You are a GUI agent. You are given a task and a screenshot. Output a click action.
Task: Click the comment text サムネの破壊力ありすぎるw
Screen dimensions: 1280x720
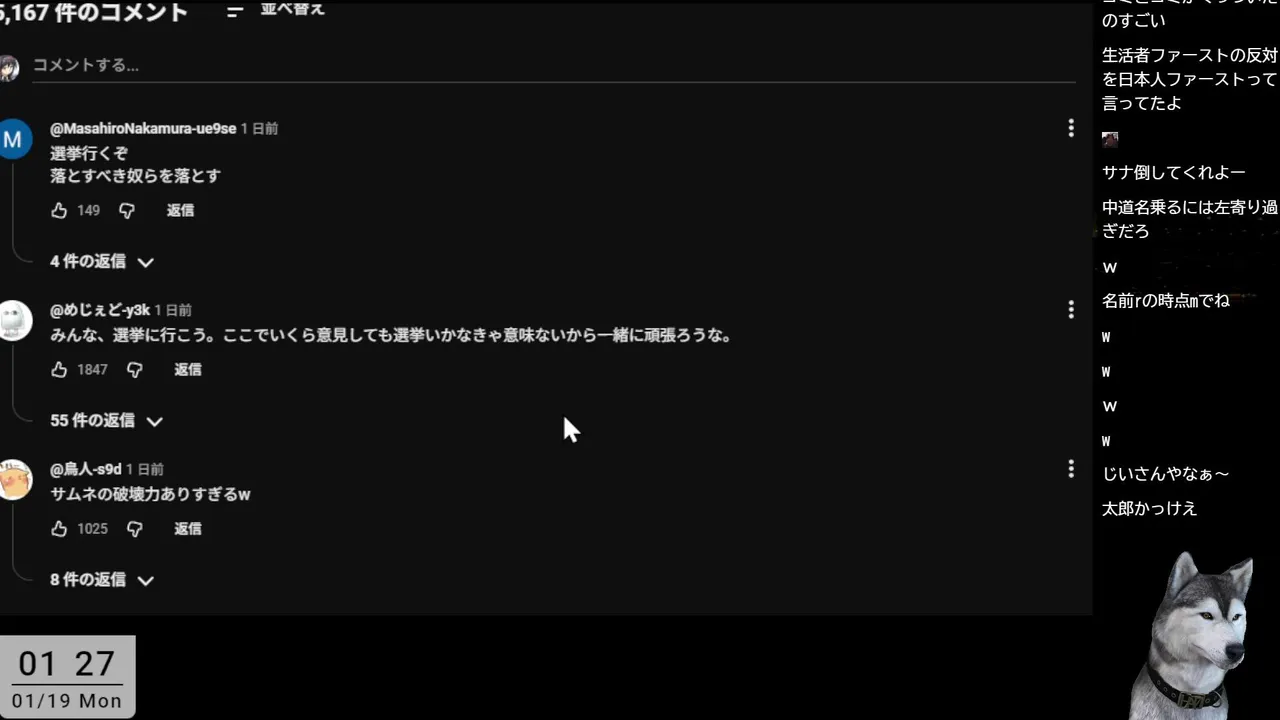coord(150,494)
